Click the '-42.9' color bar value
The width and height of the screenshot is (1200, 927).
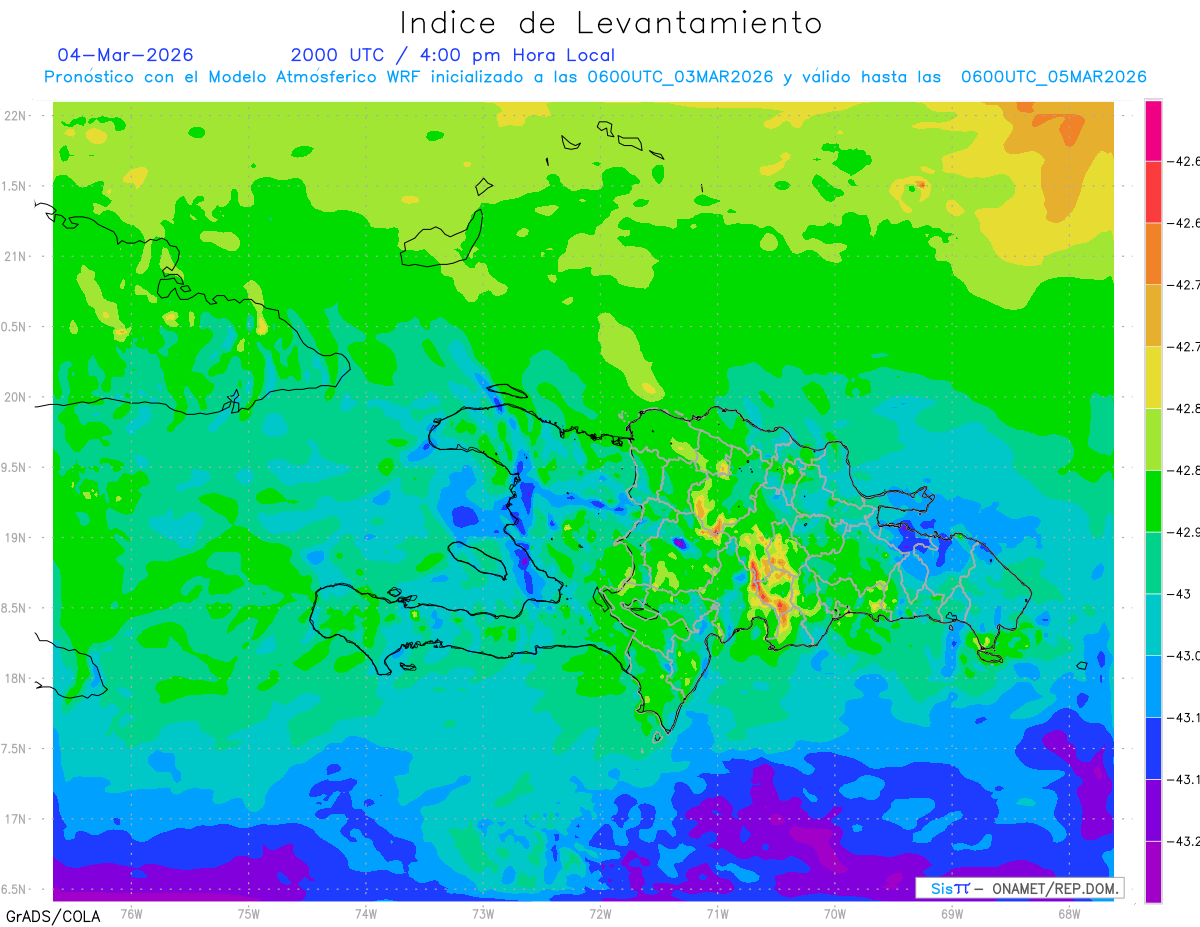pos(1185,532)
